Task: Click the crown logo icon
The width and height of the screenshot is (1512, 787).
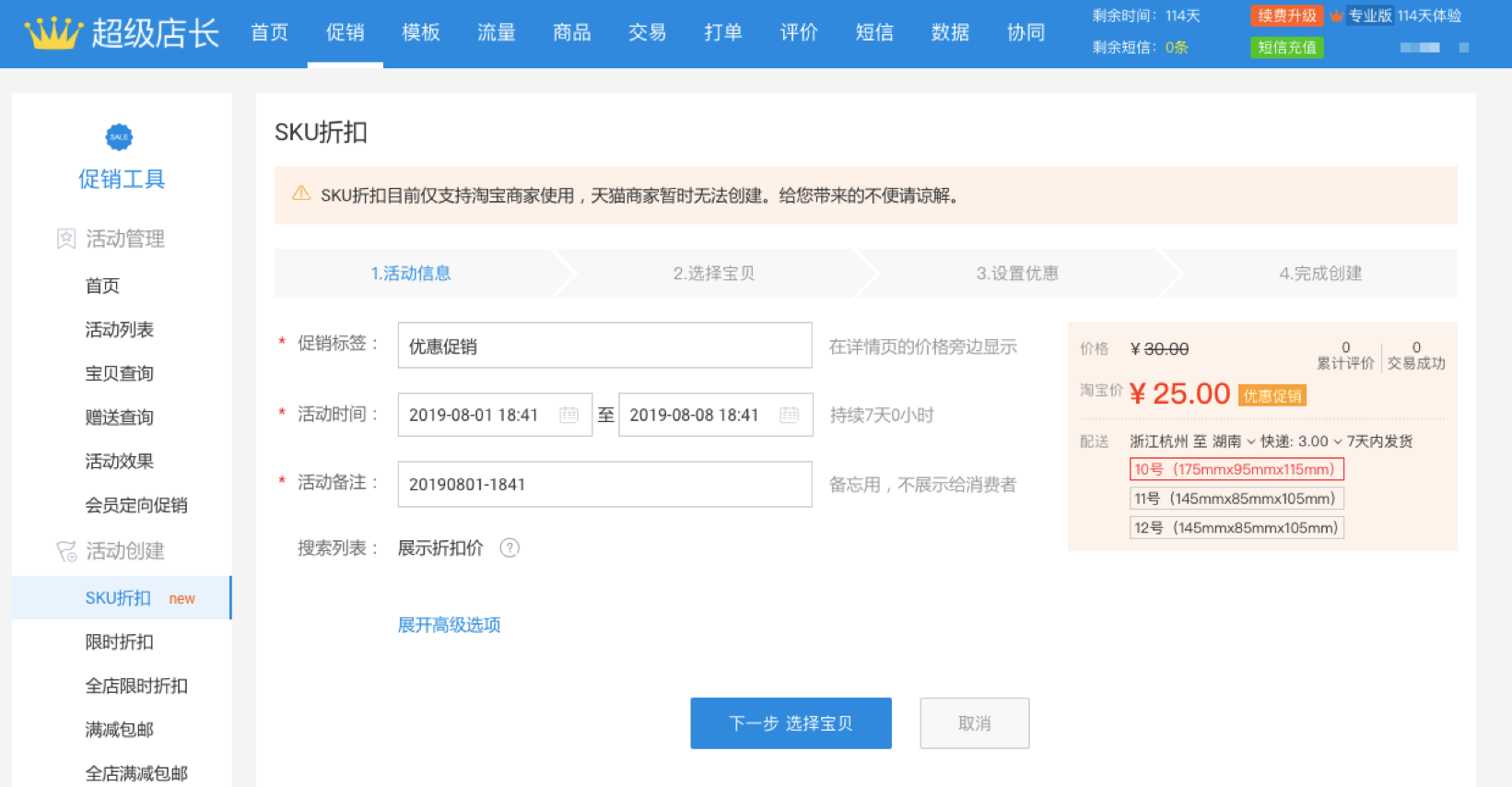Action: coord(53,33)
